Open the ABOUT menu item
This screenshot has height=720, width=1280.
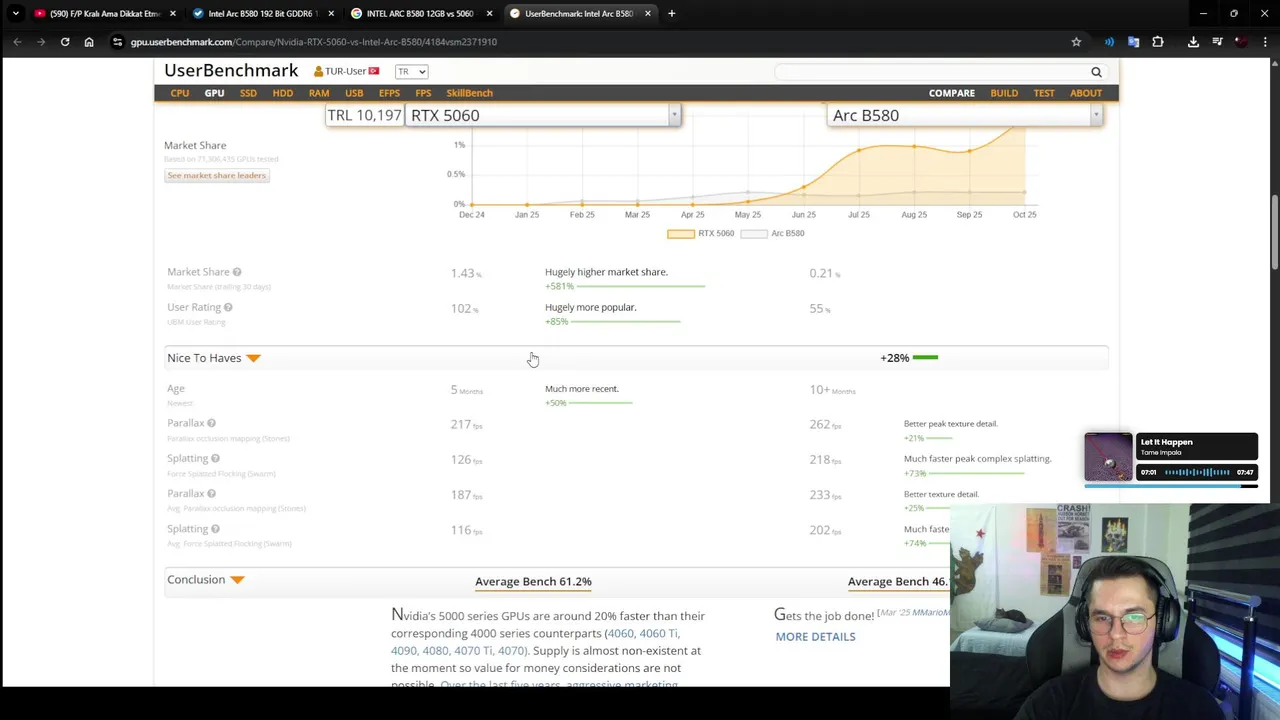1086,93
